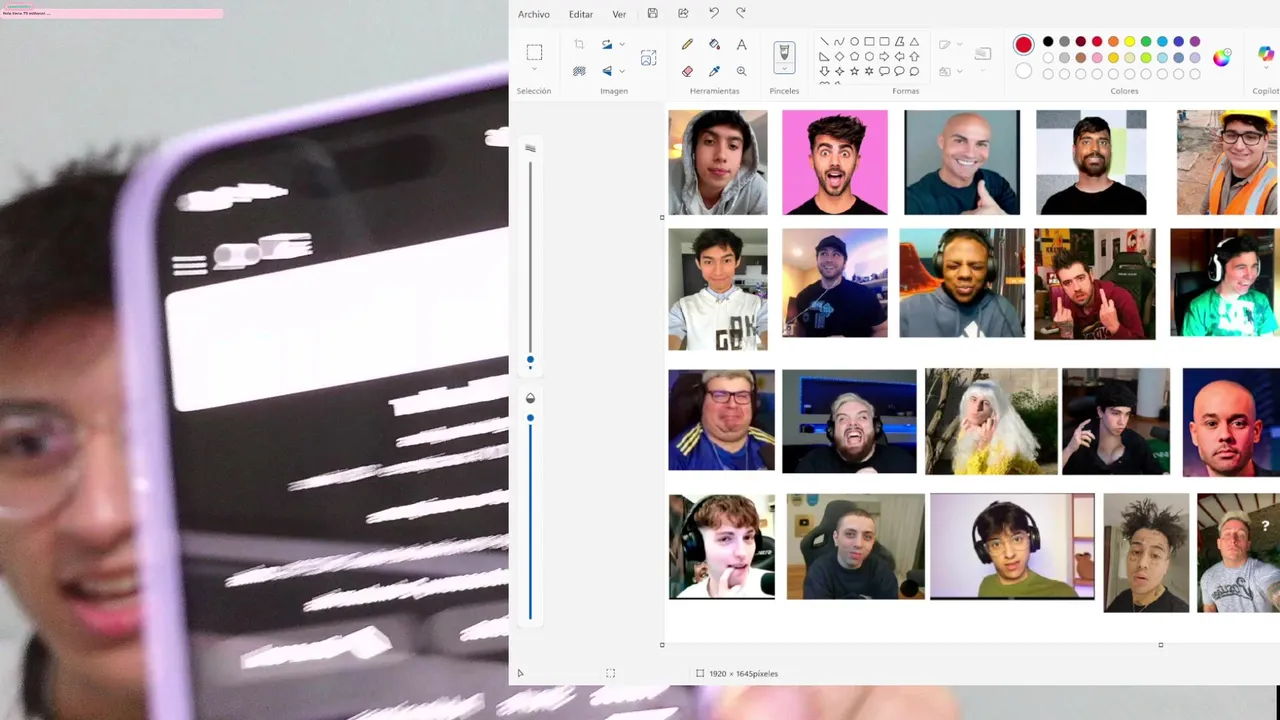Viewport: 1280px width, 720px height.
Task: Click the bald man thumbs-up photo
Action: [x=962, y=162]
